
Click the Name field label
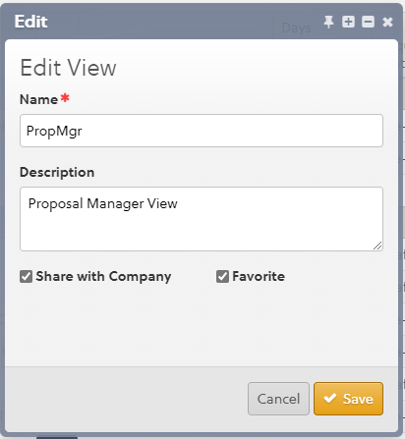point(39,99)
